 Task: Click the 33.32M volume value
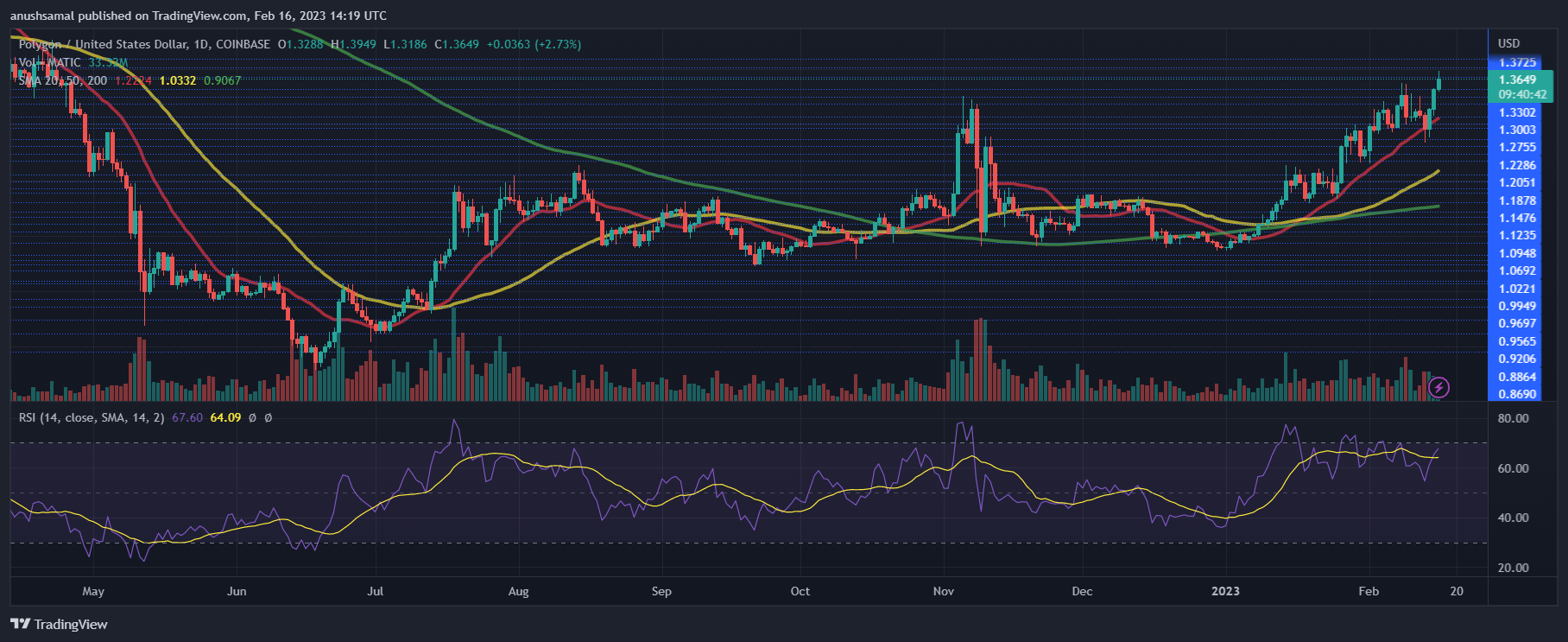(108, 62)
